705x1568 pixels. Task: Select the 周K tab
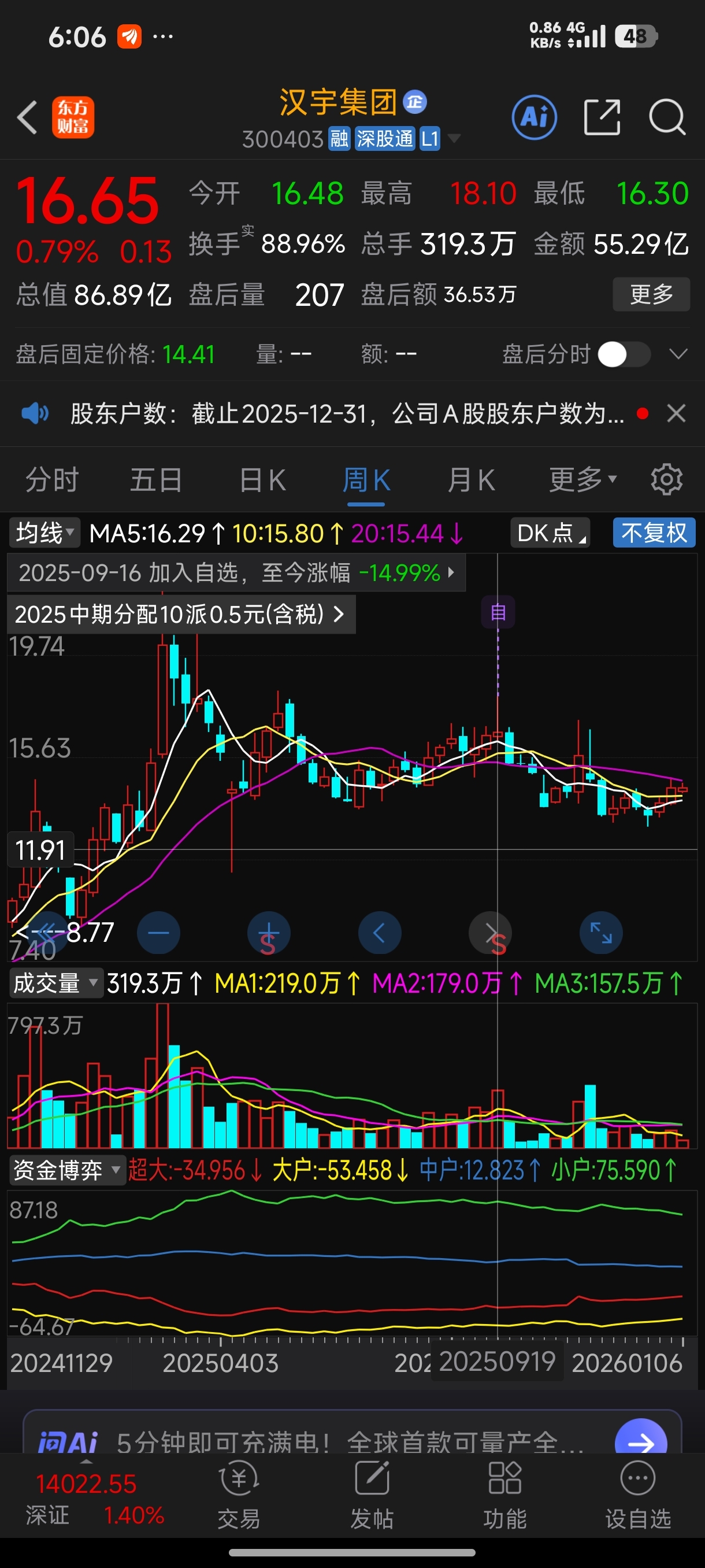coord(366,480)
